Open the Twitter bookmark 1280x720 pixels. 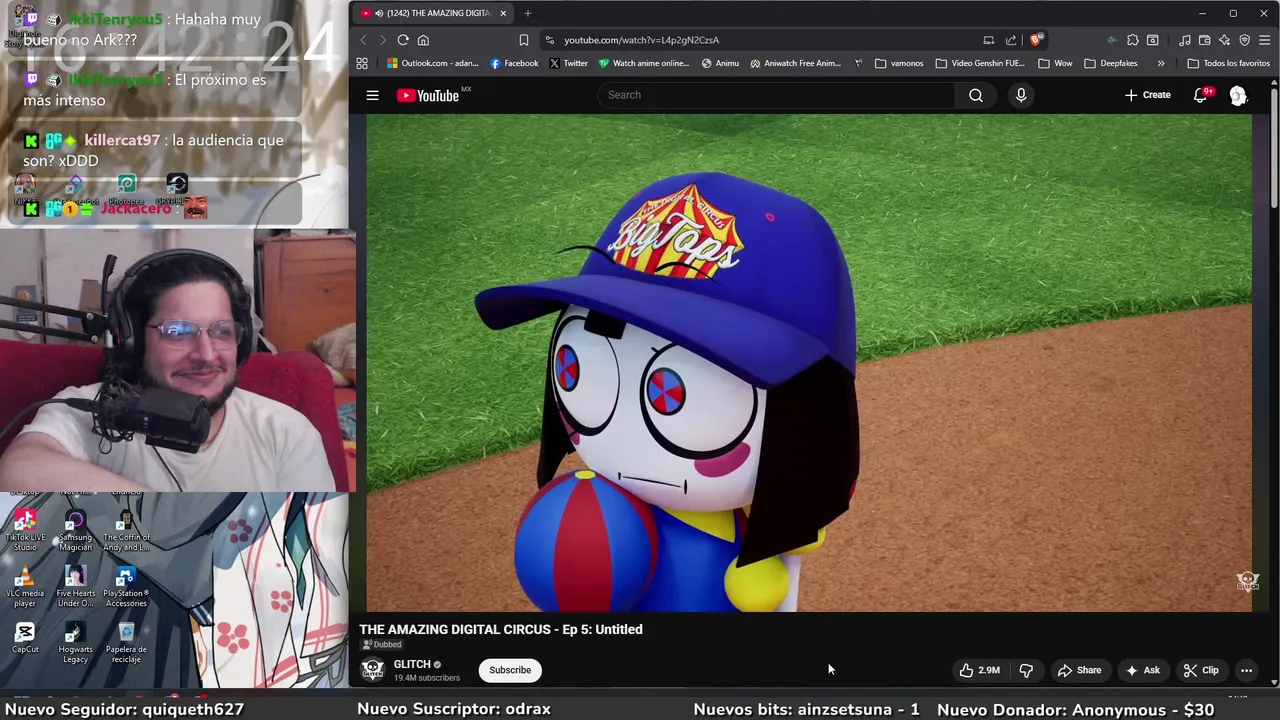568,63
